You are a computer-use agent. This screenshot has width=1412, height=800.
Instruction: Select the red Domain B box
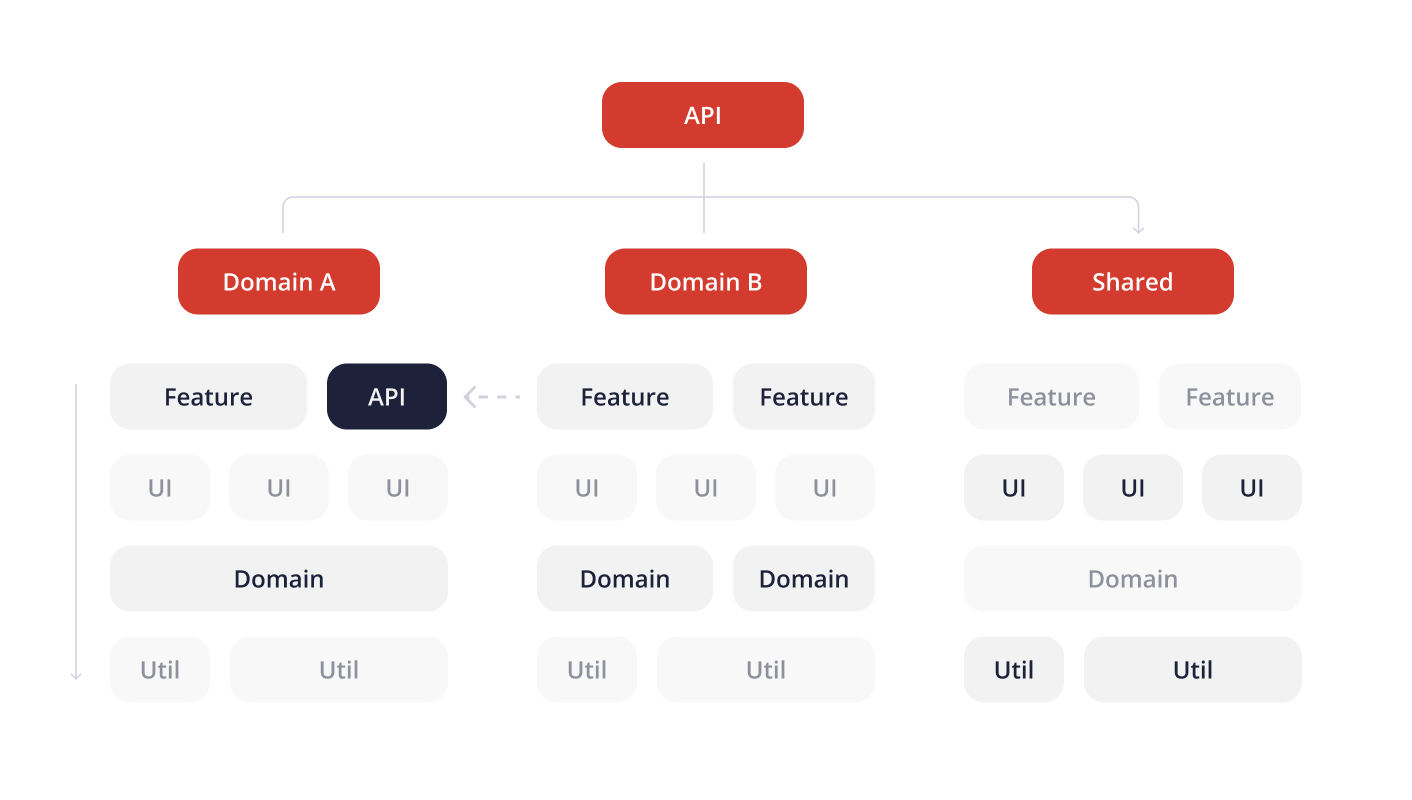coord(705,281)
